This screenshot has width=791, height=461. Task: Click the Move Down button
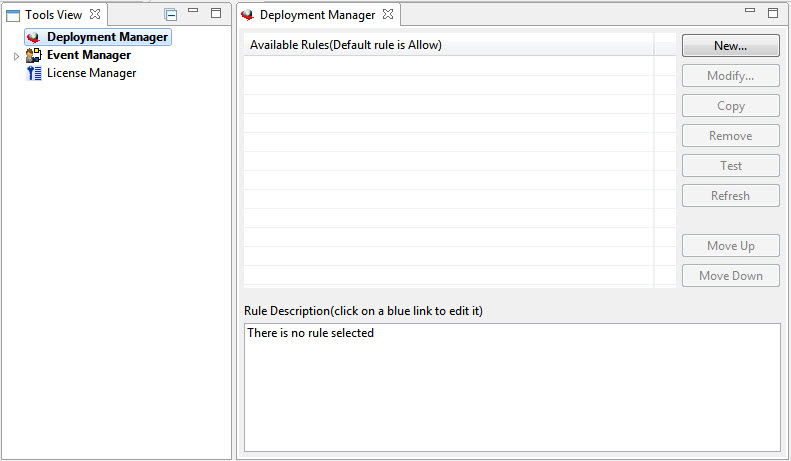tap(730, 276)
